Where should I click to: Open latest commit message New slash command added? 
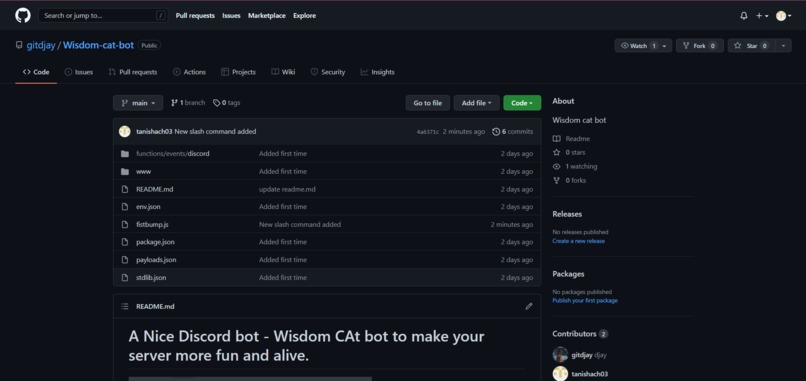click(x=215, y=132)
